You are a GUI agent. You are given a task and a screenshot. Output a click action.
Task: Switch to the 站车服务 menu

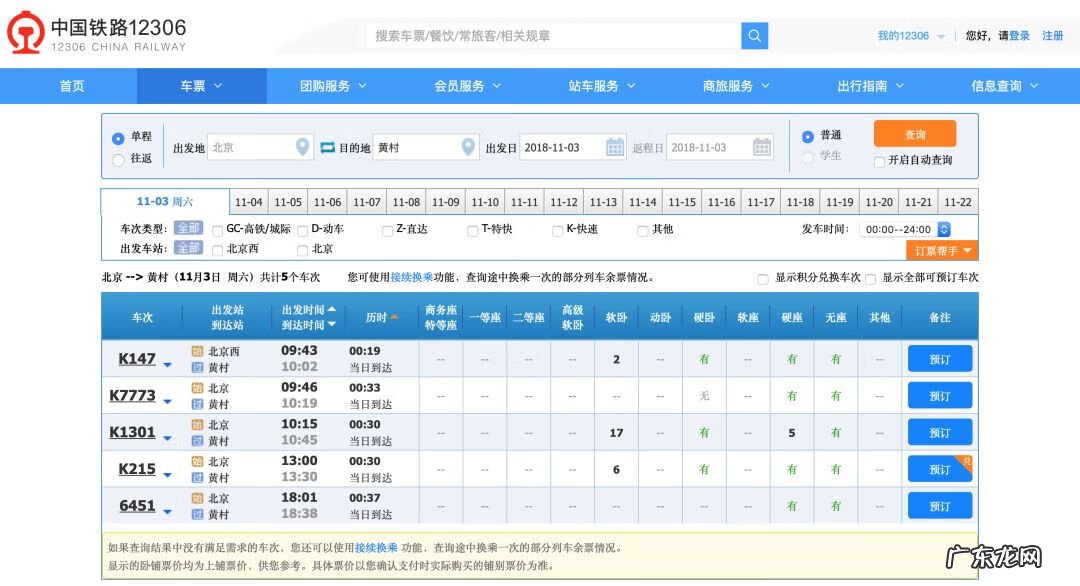point(595,86)
